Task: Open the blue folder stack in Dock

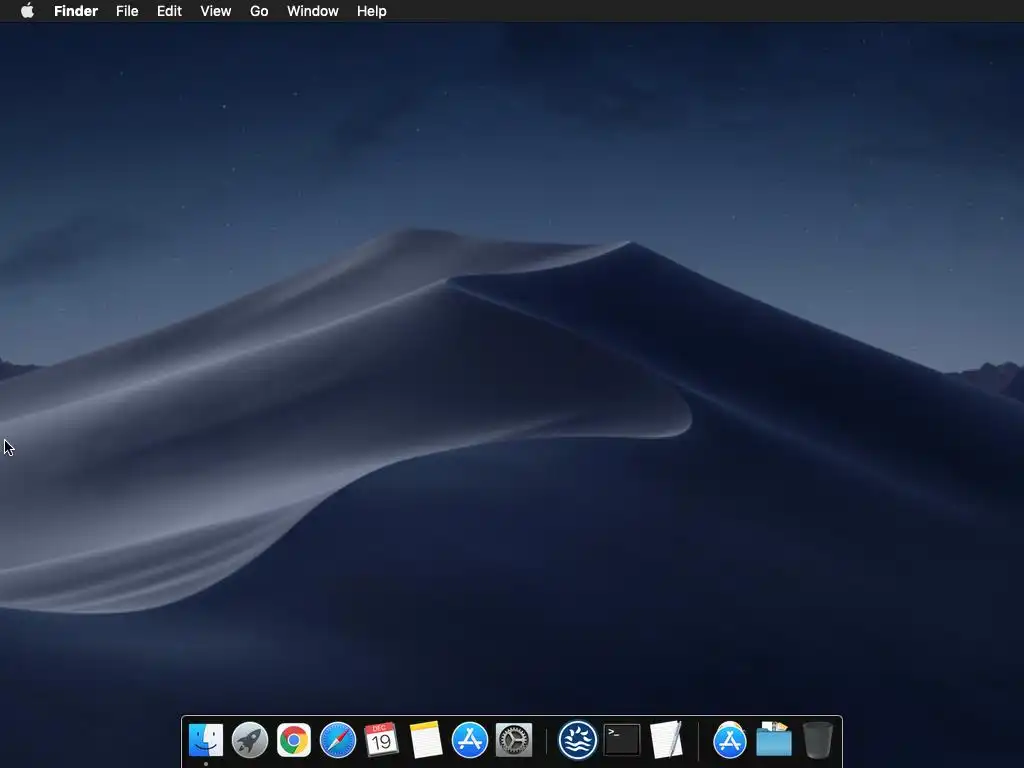Action: tap(774, 740)
